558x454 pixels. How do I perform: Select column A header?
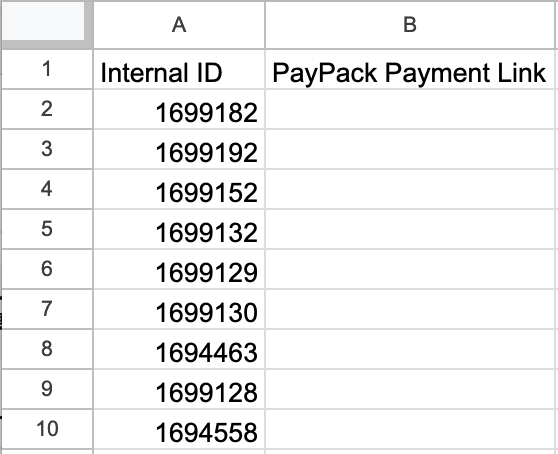click(x=179, y=25)
